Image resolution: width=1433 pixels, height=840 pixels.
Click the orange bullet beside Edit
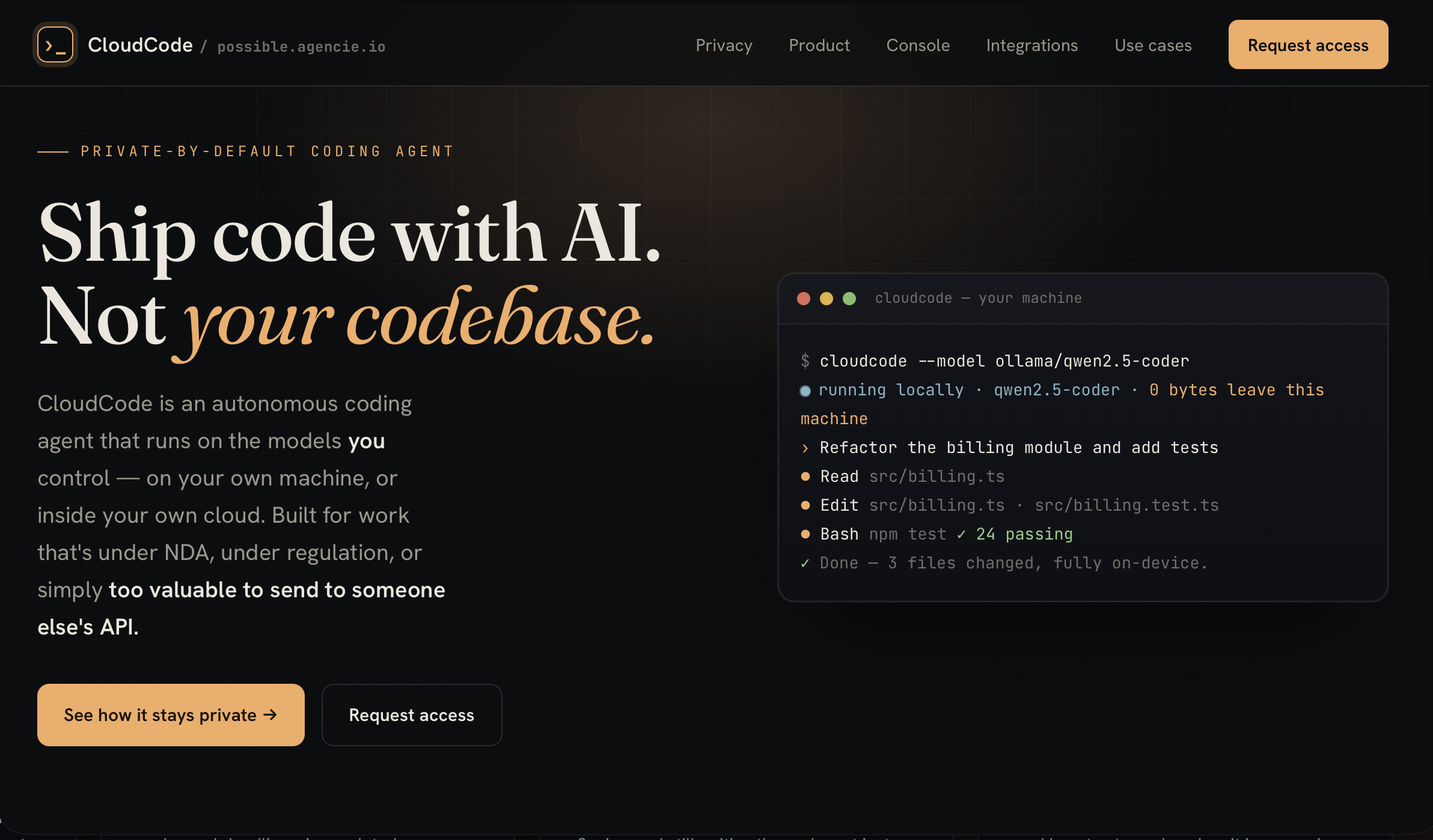coord(805,505)
